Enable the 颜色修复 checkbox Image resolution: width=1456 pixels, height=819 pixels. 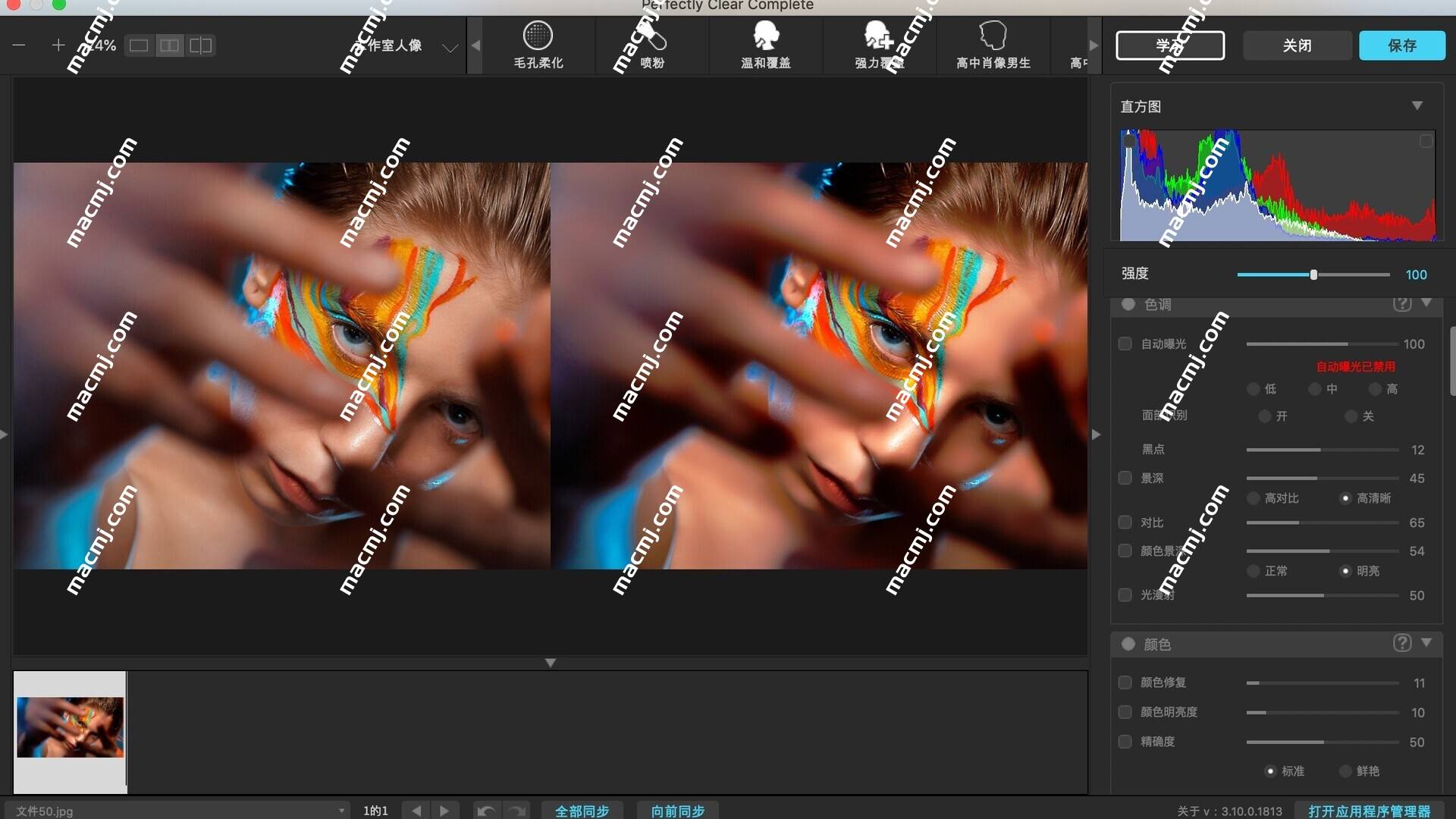pyautogui.click(x=1125, y=682)
